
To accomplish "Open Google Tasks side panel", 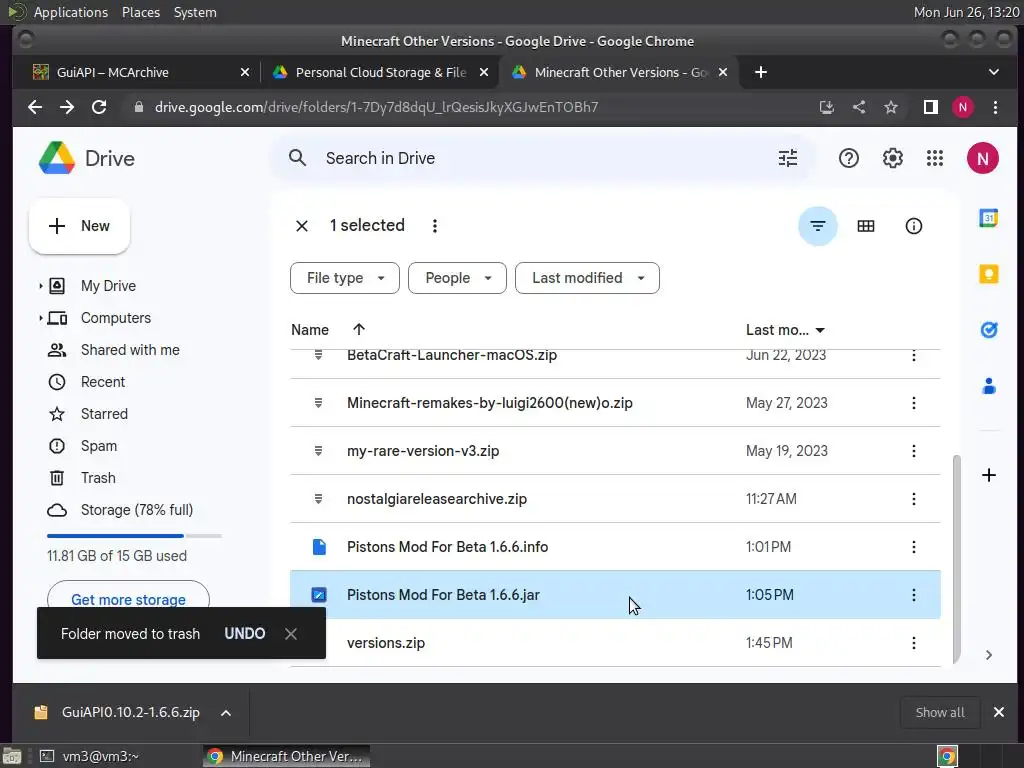I will point(988,330).
